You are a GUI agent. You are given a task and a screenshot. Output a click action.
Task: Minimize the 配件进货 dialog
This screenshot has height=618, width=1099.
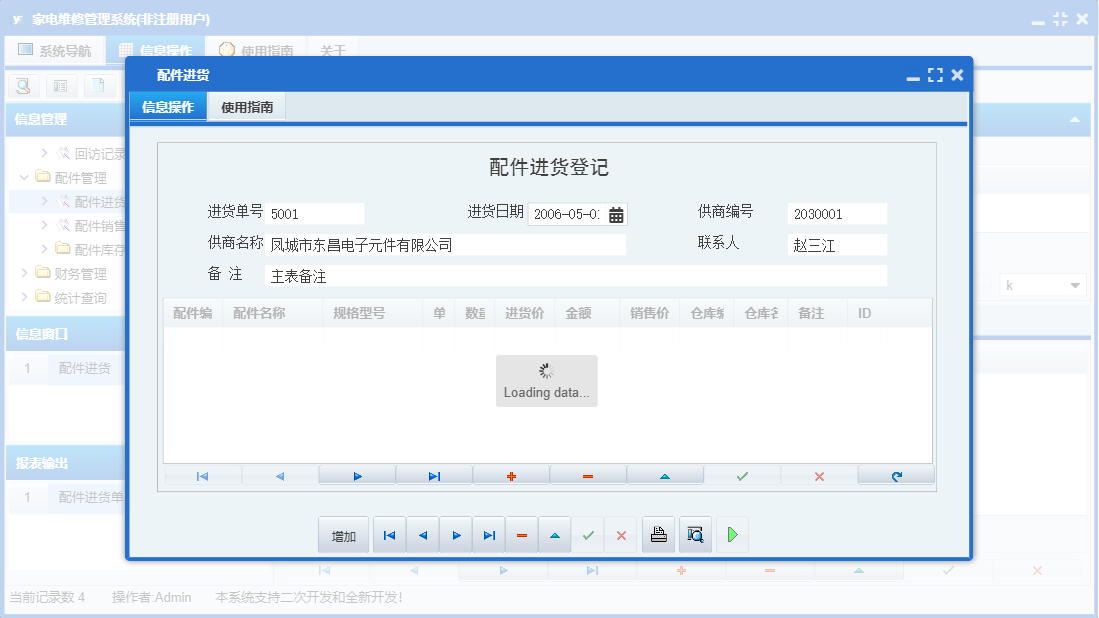point(913,77)
